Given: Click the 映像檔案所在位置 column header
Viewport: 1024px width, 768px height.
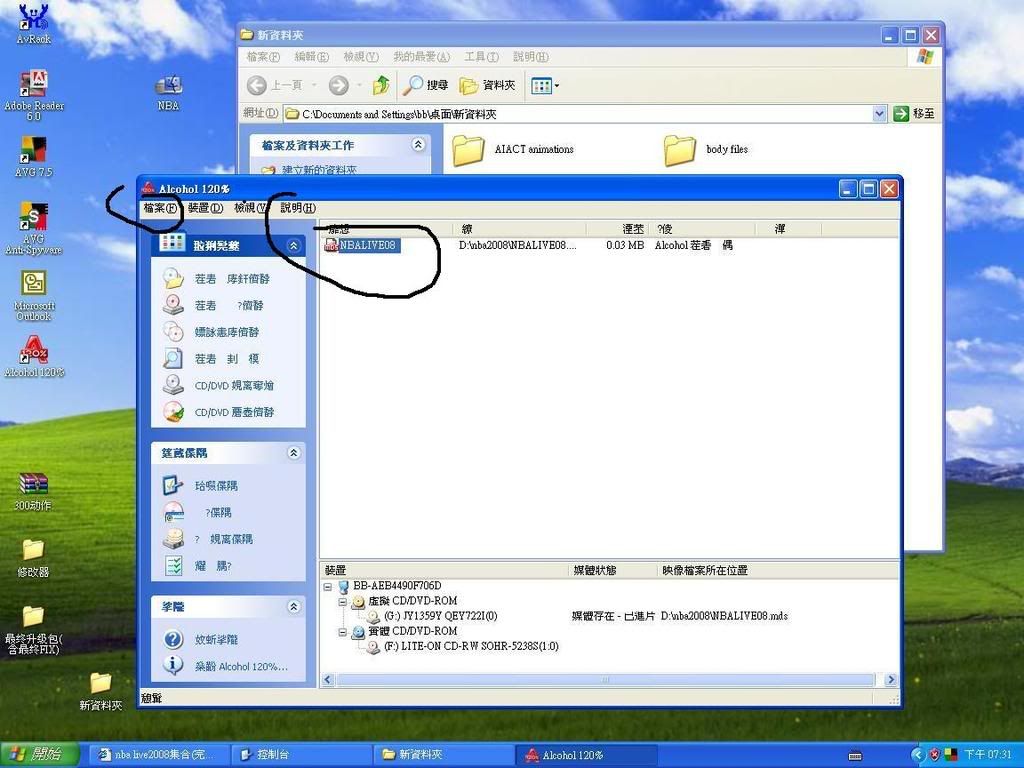Looking at the screenshot, I should [x=705, y=570].
